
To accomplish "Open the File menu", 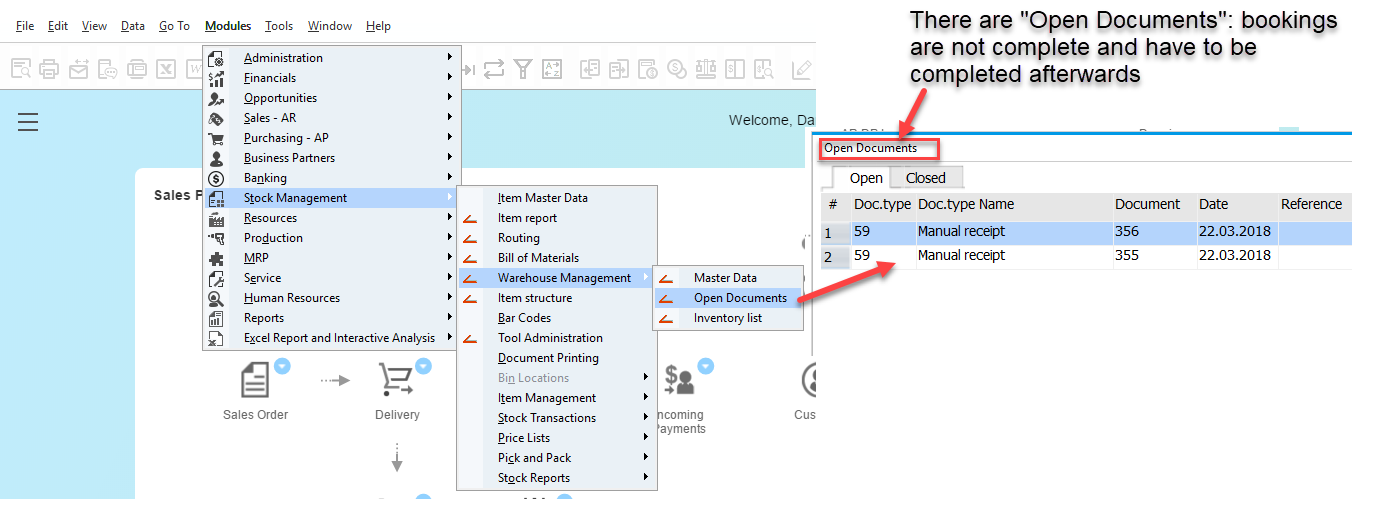I will [25, 26].
